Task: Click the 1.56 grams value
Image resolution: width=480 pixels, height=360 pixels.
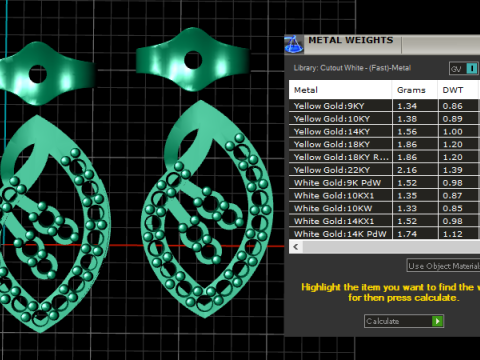Action: click(x=407, y=132)
